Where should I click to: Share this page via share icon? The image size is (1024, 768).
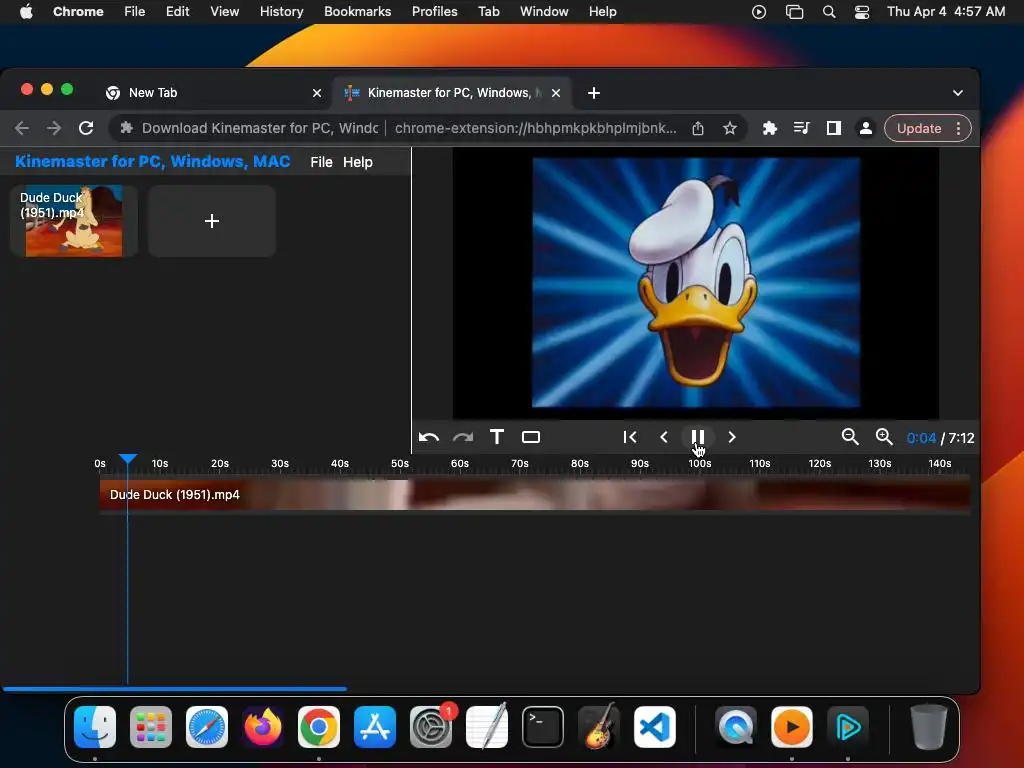698,128
